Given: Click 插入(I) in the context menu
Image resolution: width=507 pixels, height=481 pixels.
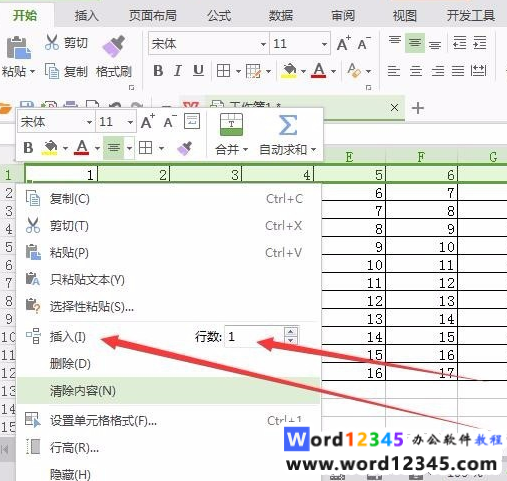Looking at the screenshot, I should pyautogui.click(x=68, y=337).
